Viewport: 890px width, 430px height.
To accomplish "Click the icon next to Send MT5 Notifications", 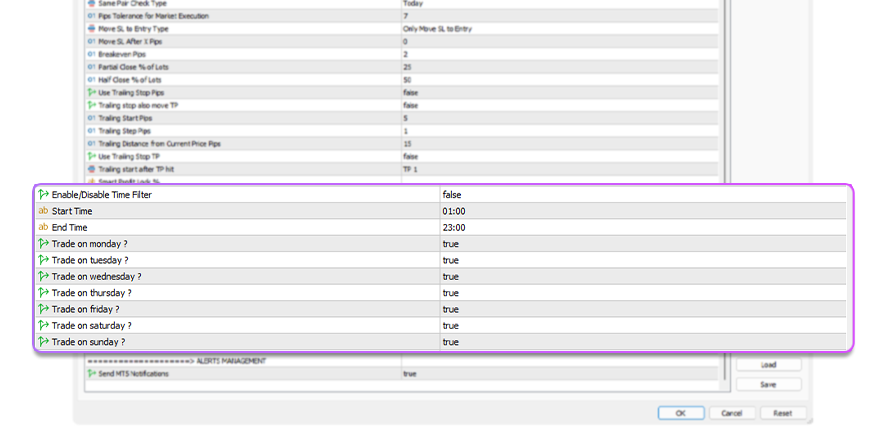I will click(92, 373).
